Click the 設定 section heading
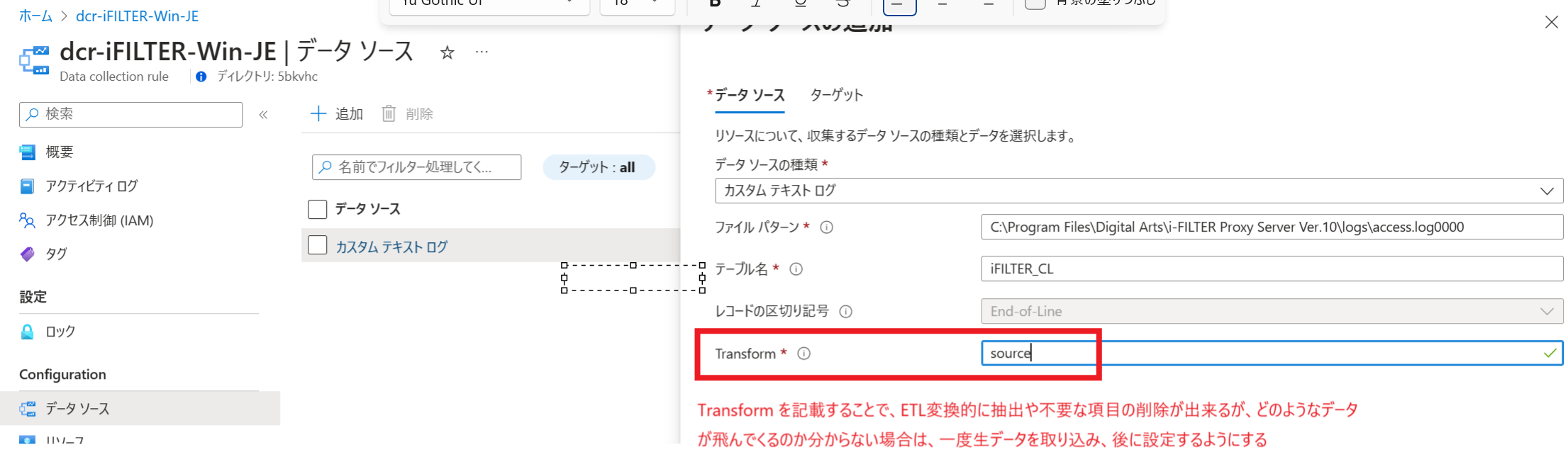Viewport: 1568px width, 469px height. click(x=33, y=297)
